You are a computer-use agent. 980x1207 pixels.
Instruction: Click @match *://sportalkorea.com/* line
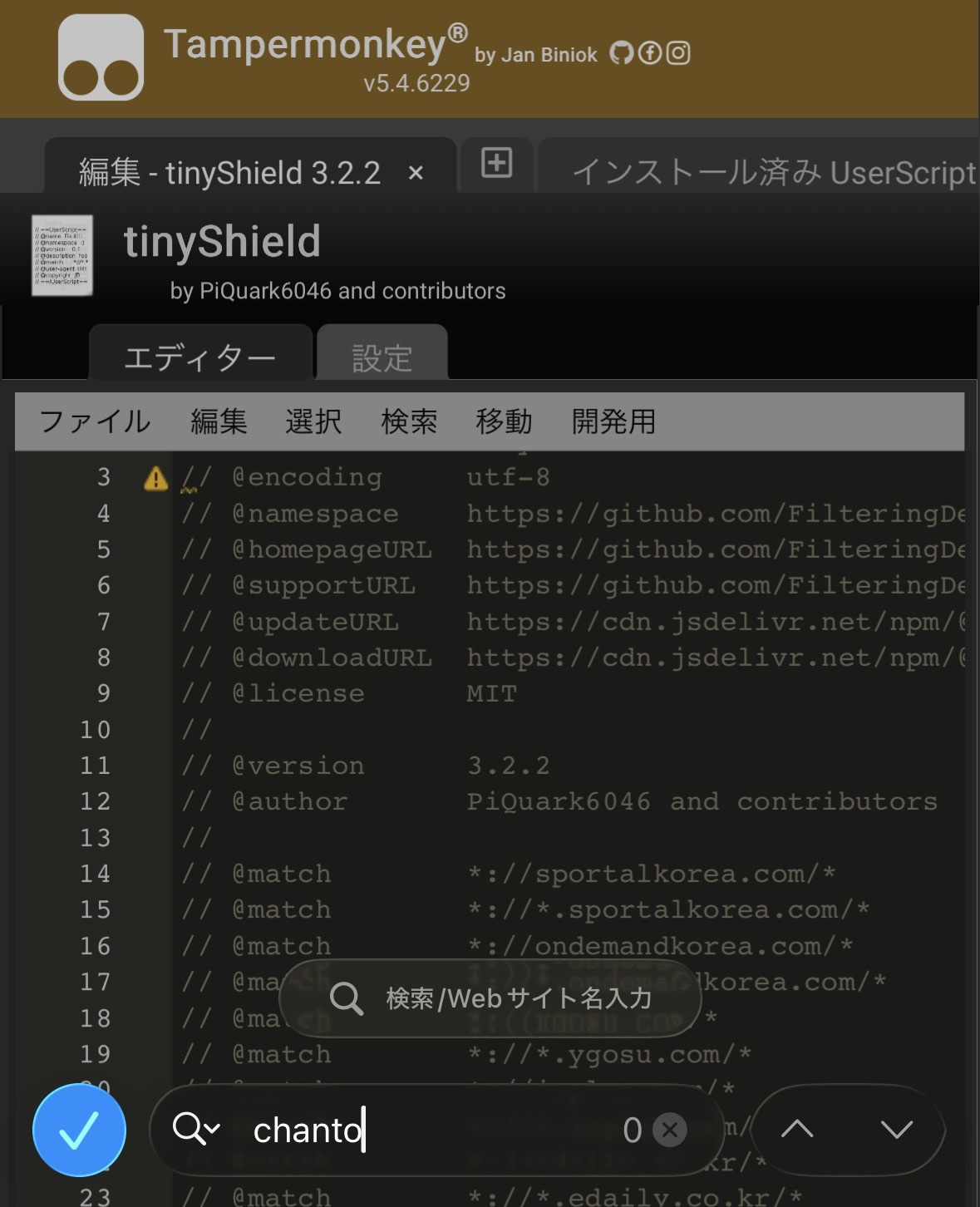coord(509,874)
